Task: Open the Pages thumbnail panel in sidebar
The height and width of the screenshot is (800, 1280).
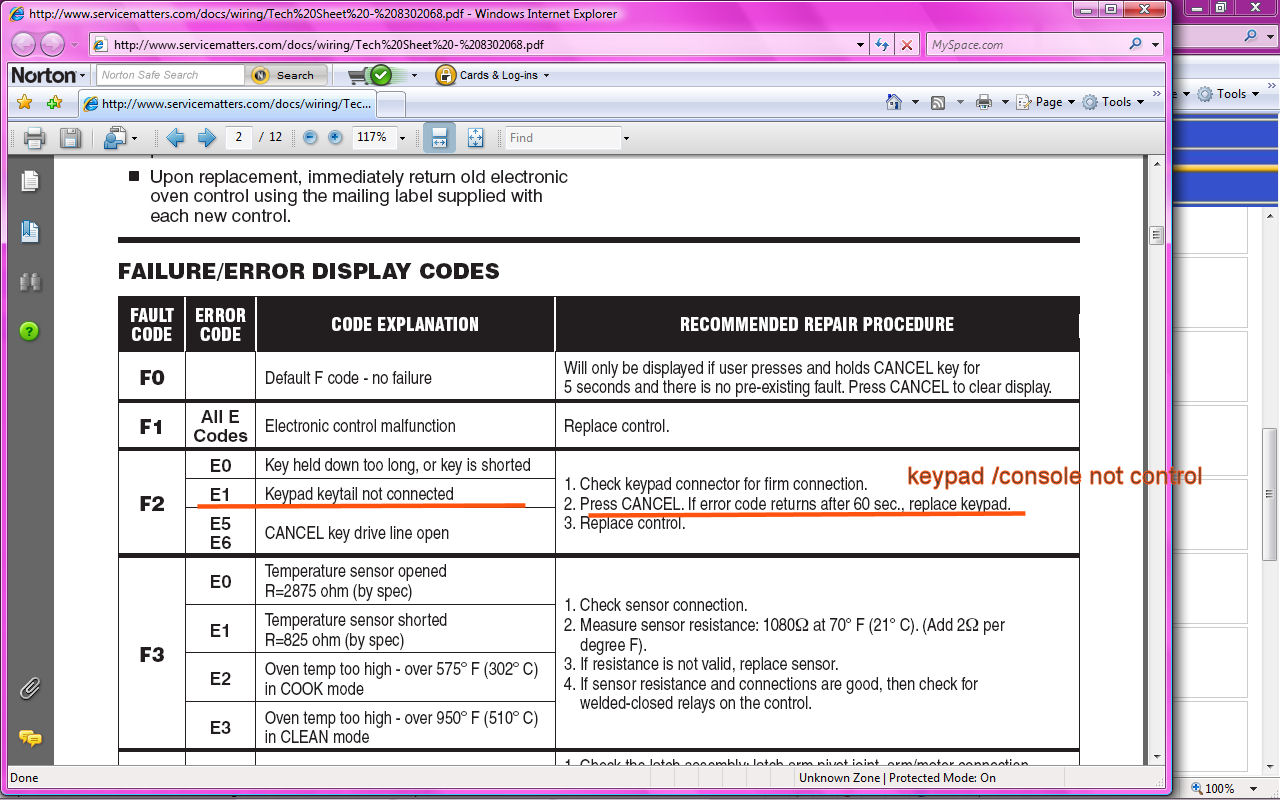Action: (30, 181)
